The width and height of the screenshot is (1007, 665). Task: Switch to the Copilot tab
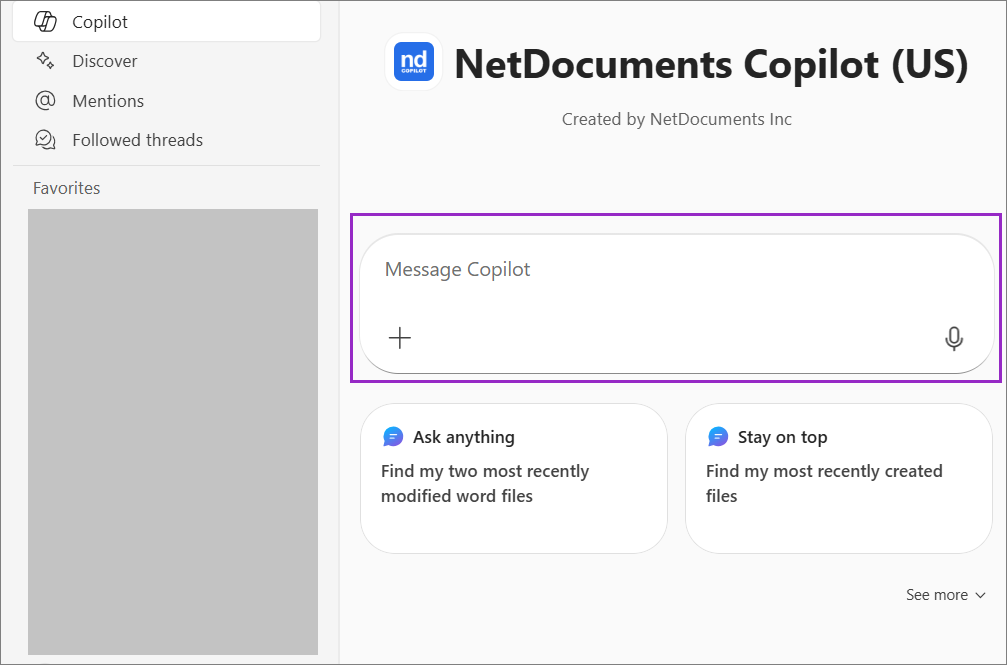pos(101,21)
